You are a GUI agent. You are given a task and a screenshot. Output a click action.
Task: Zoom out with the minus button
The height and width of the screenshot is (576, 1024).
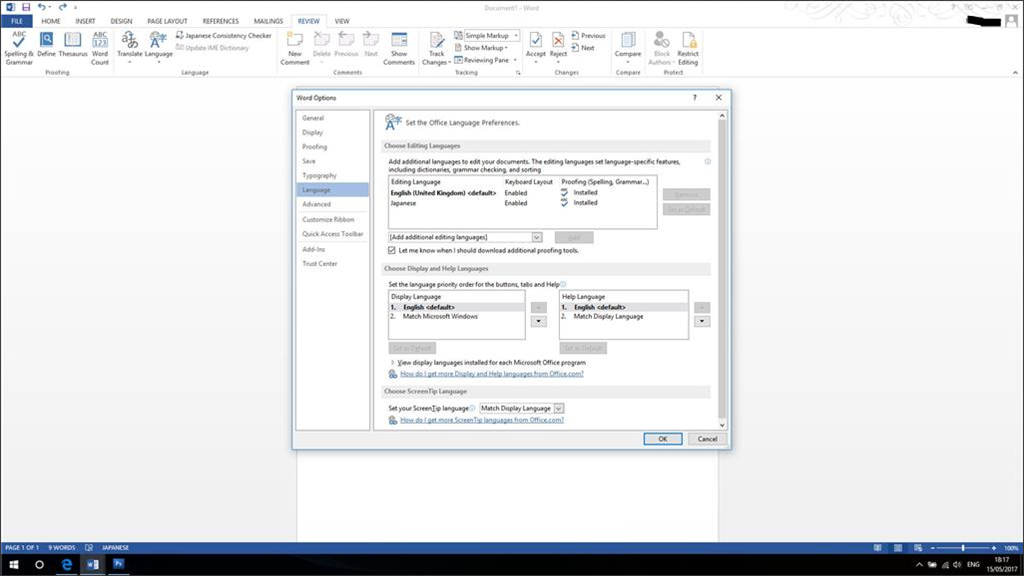932,548
